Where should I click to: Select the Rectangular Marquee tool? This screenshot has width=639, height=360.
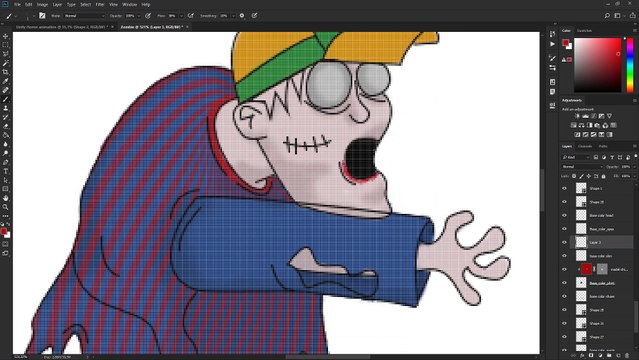tap(5, 45)
